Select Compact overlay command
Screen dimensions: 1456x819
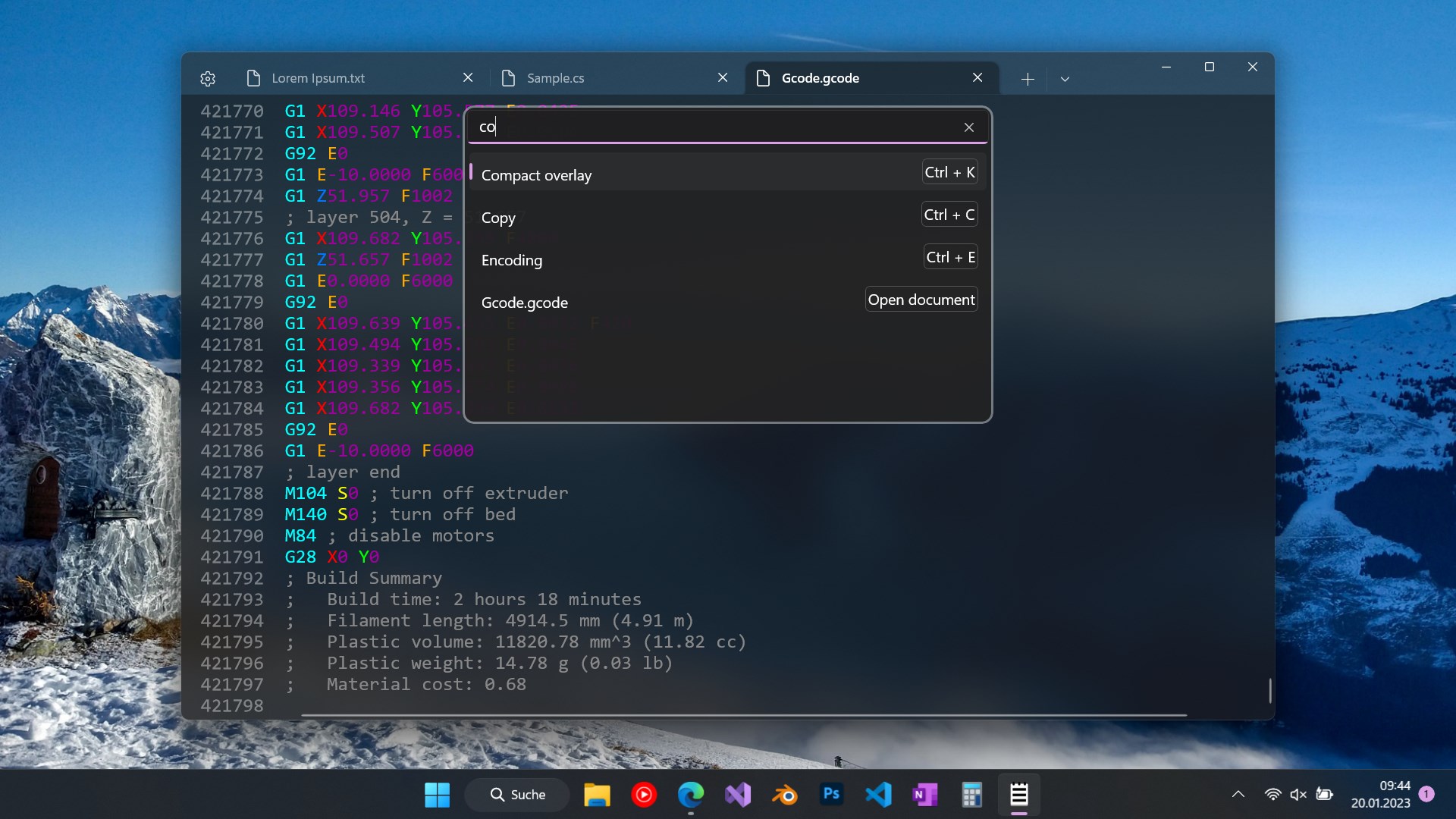coord(536,175)
